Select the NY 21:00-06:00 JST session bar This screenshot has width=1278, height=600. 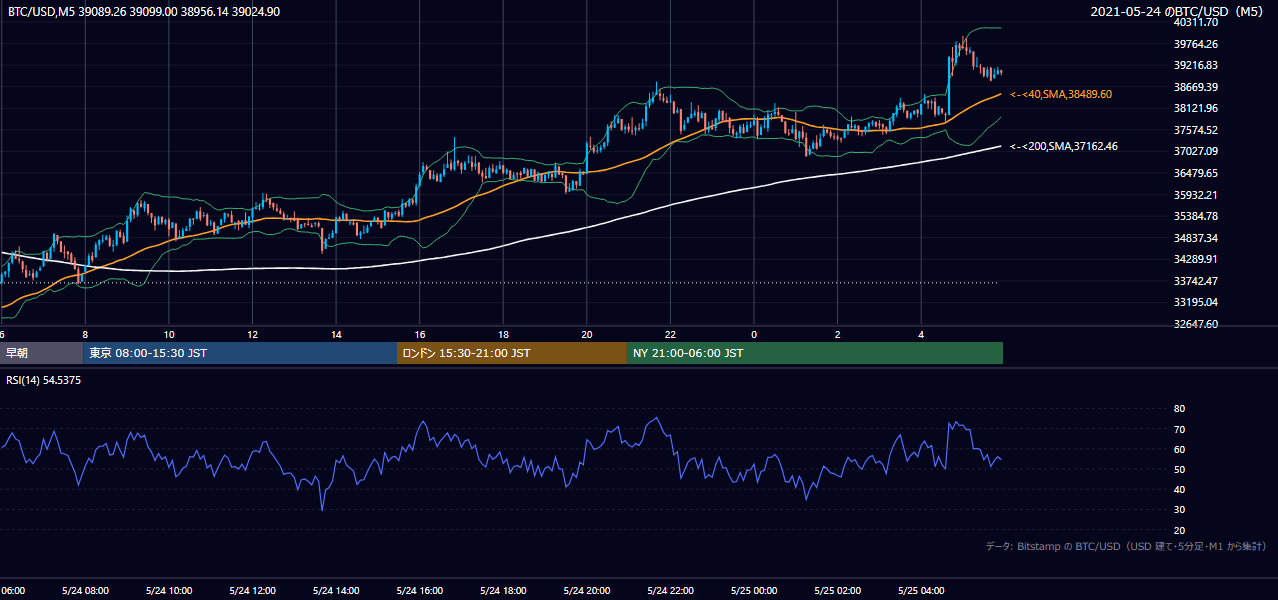pos(815,353)
